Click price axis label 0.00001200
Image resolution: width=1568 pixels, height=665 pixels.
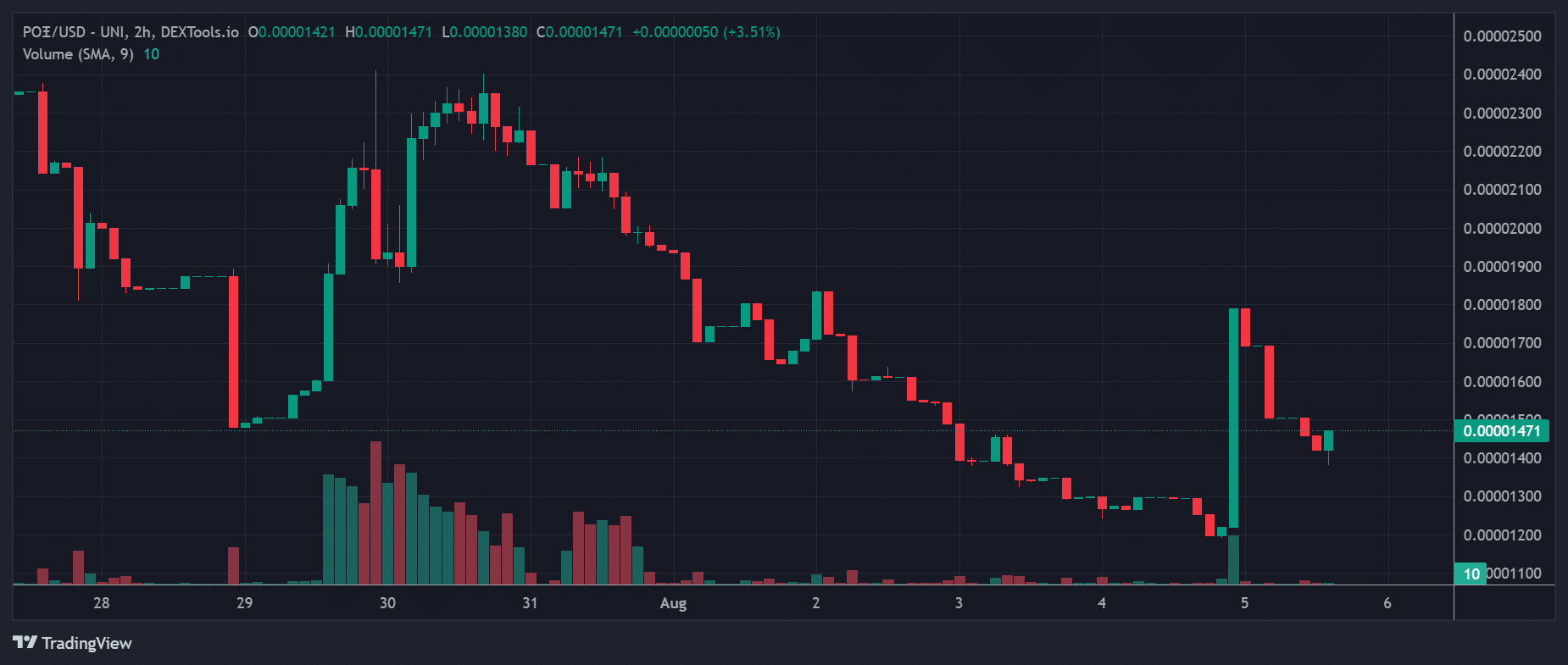click(1502, 535)
